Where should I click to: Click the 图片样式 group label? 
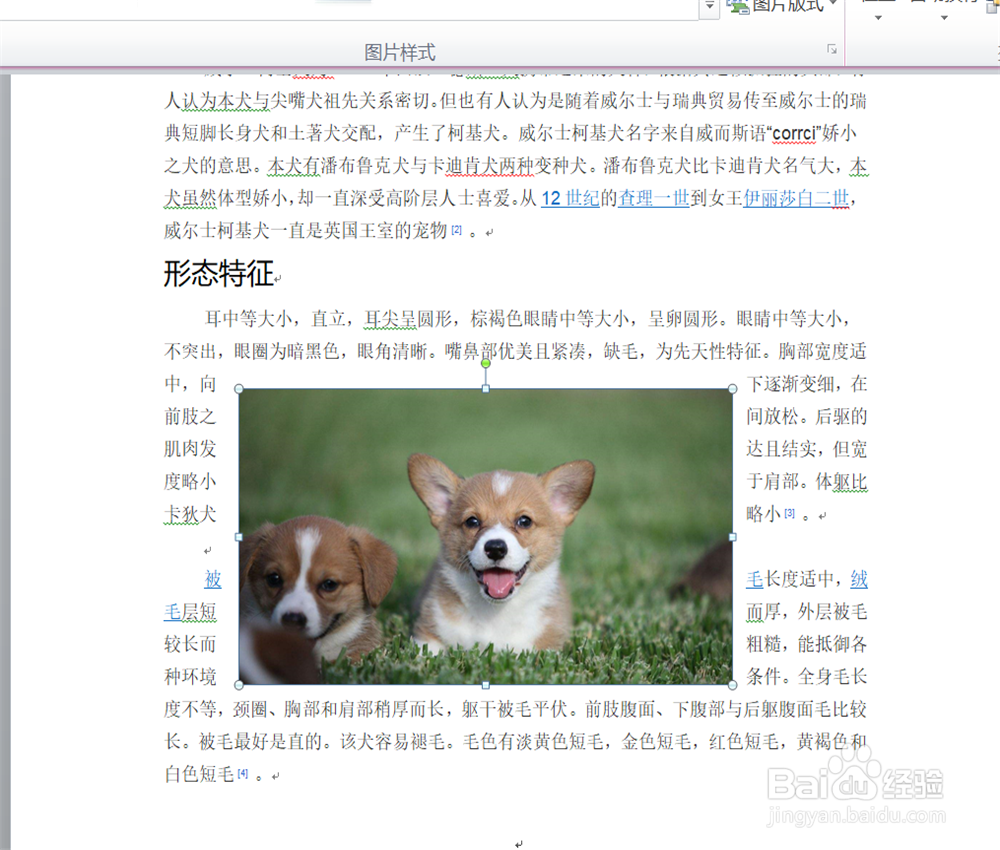click(399, 52)
